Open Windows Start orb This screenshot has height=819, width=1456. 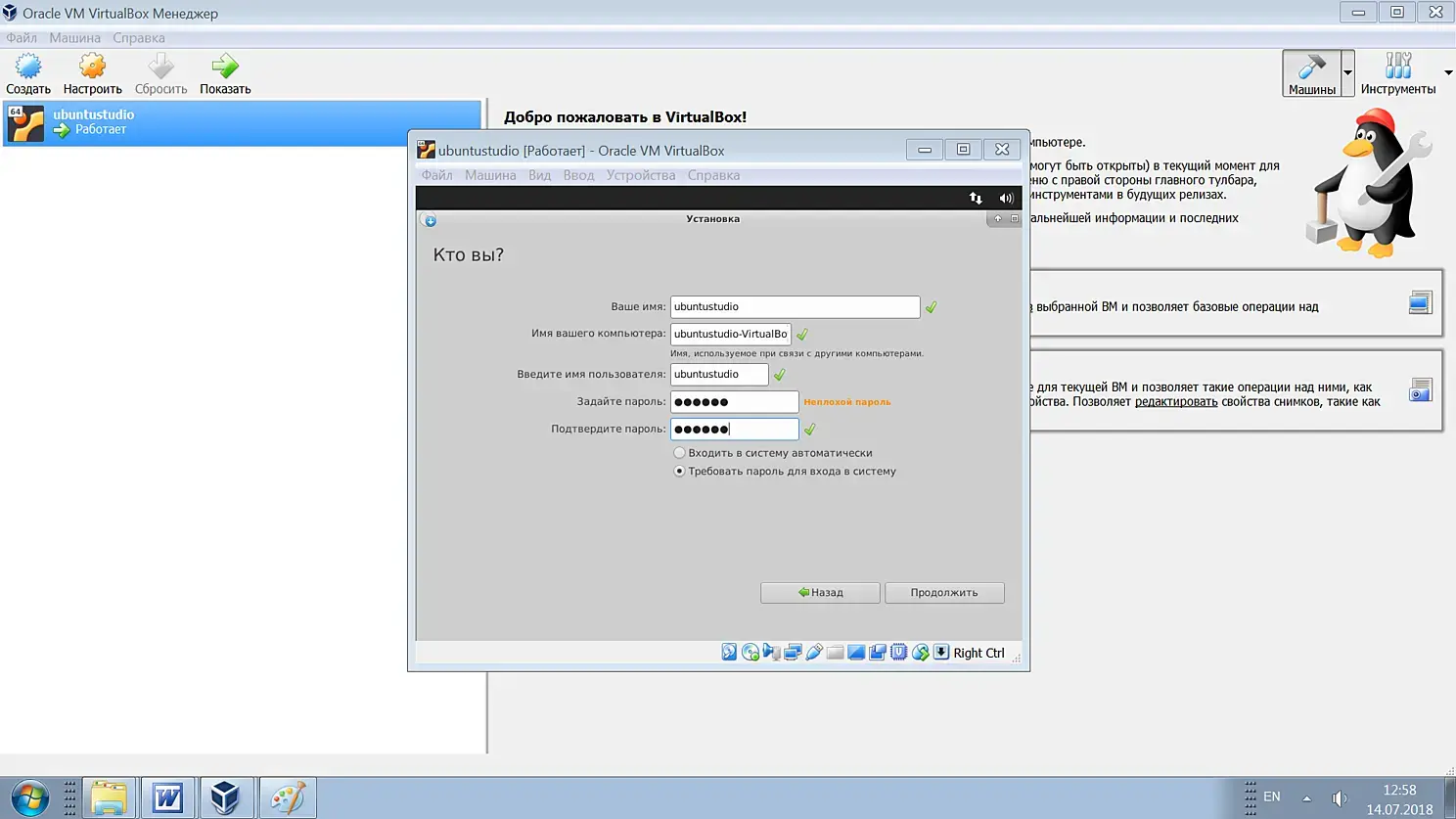[29, 797]
